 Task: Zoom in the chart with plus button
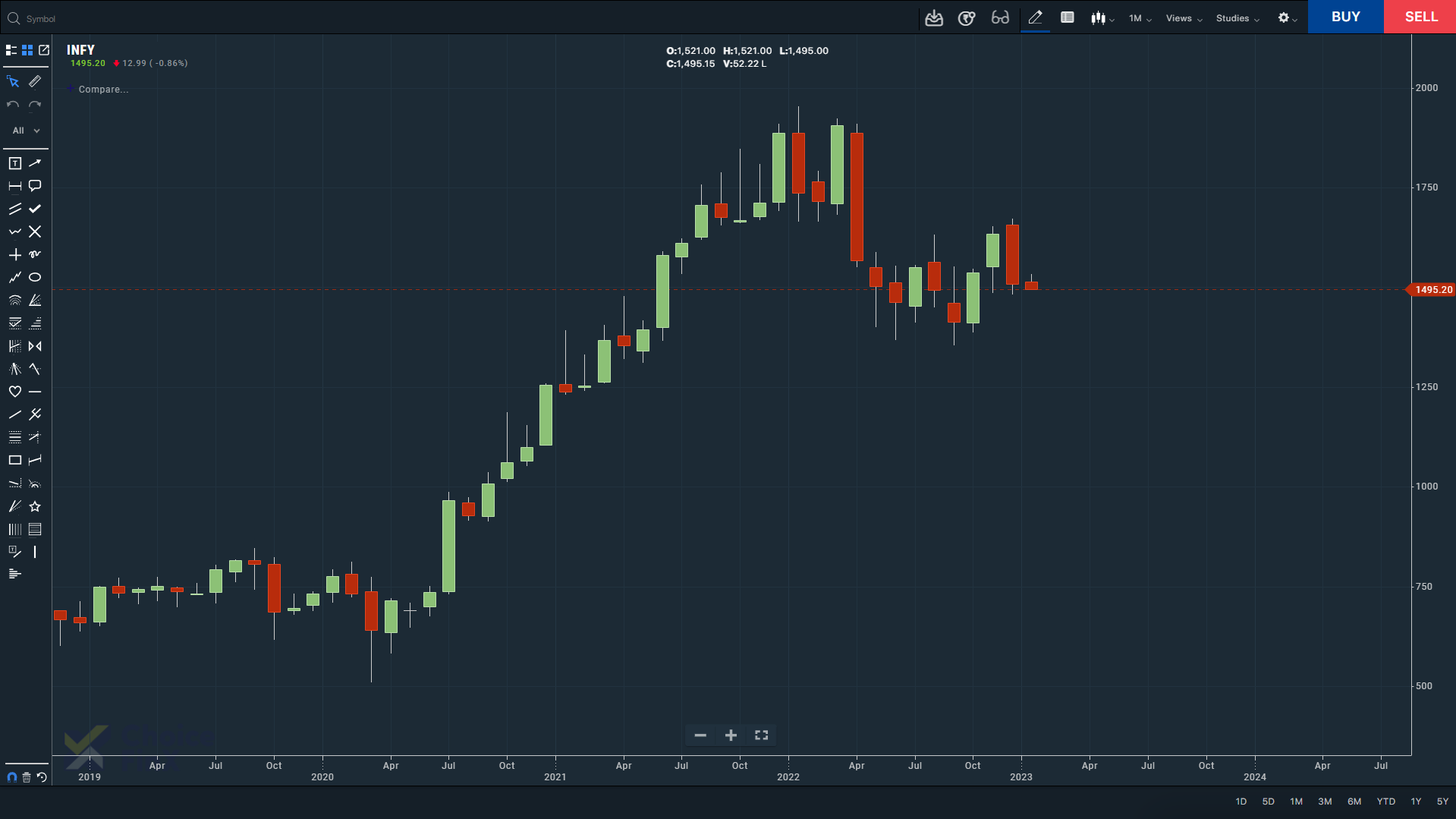point(731,736)
